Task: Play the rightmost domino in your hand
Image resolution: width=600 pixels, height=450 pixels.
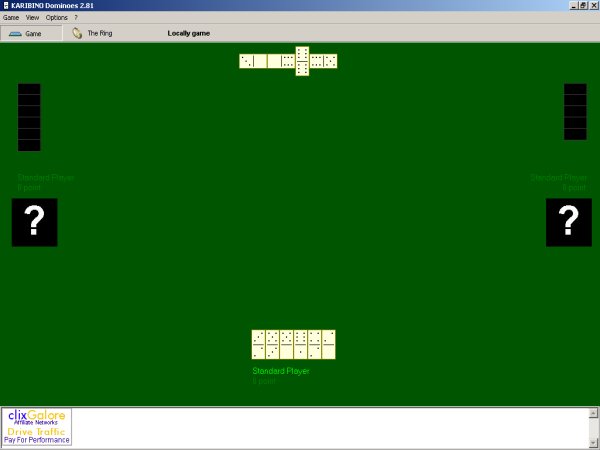Action: point(328,344)
